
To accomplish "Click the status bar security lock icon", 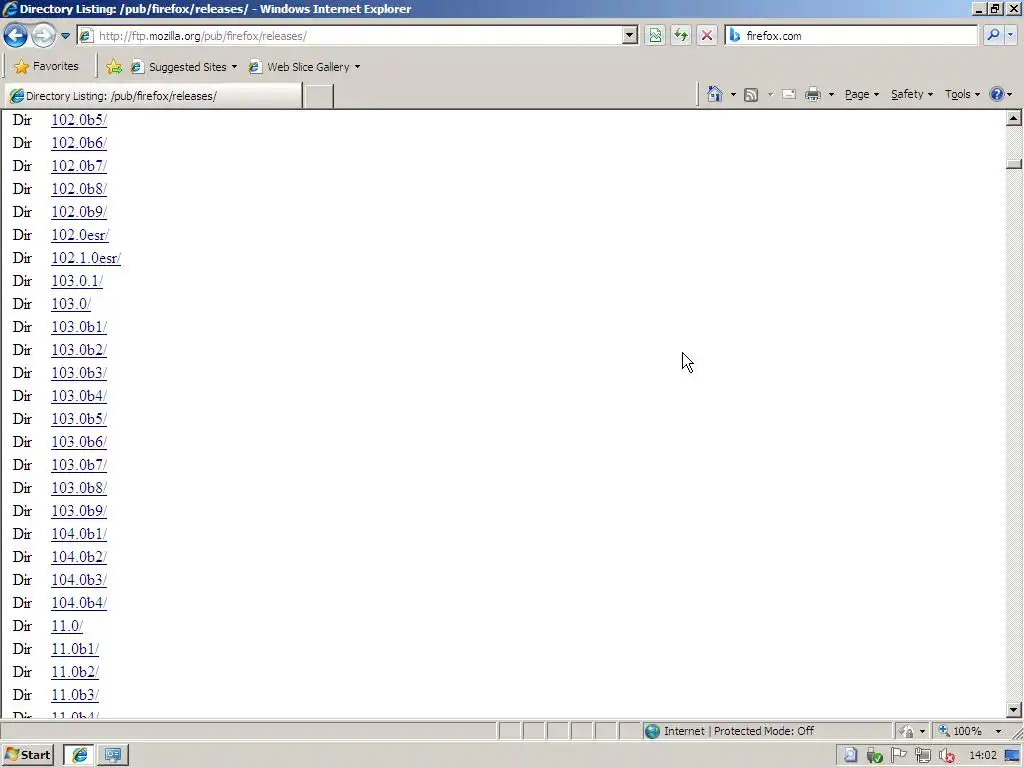I will pos(906,731).
